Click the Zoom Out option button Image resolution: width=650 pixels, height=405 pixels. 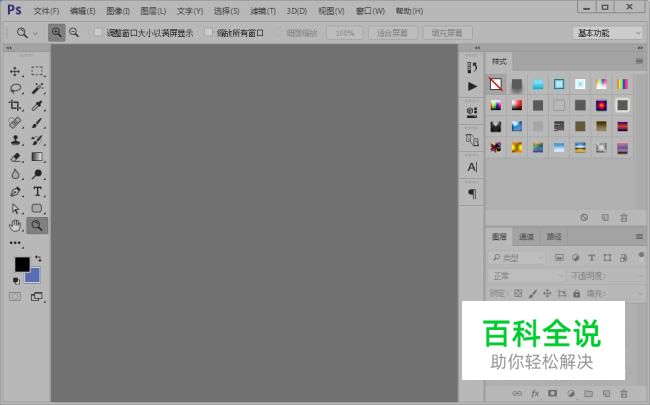(74, 32)
